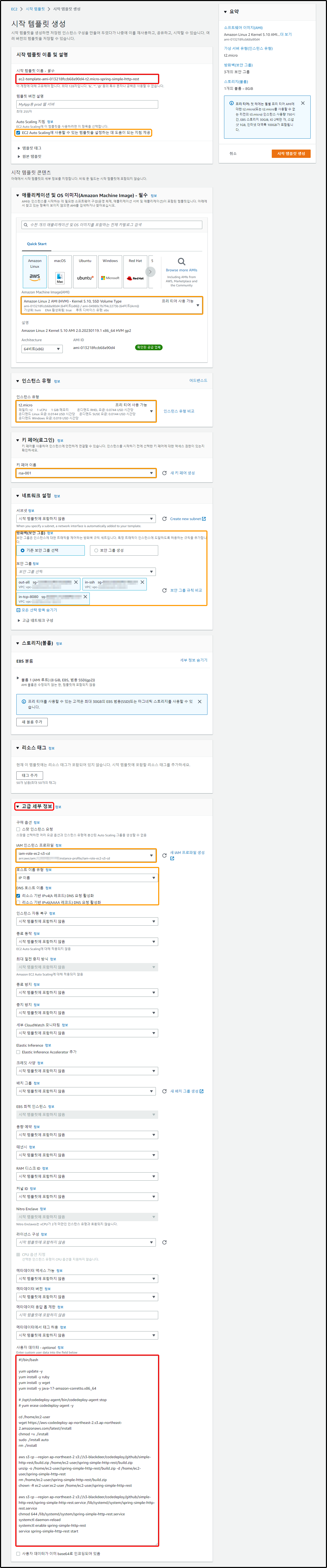This screenshot has height=1568, width=327.
Task: Click 취소 to cancel
Action: (233, 154)
